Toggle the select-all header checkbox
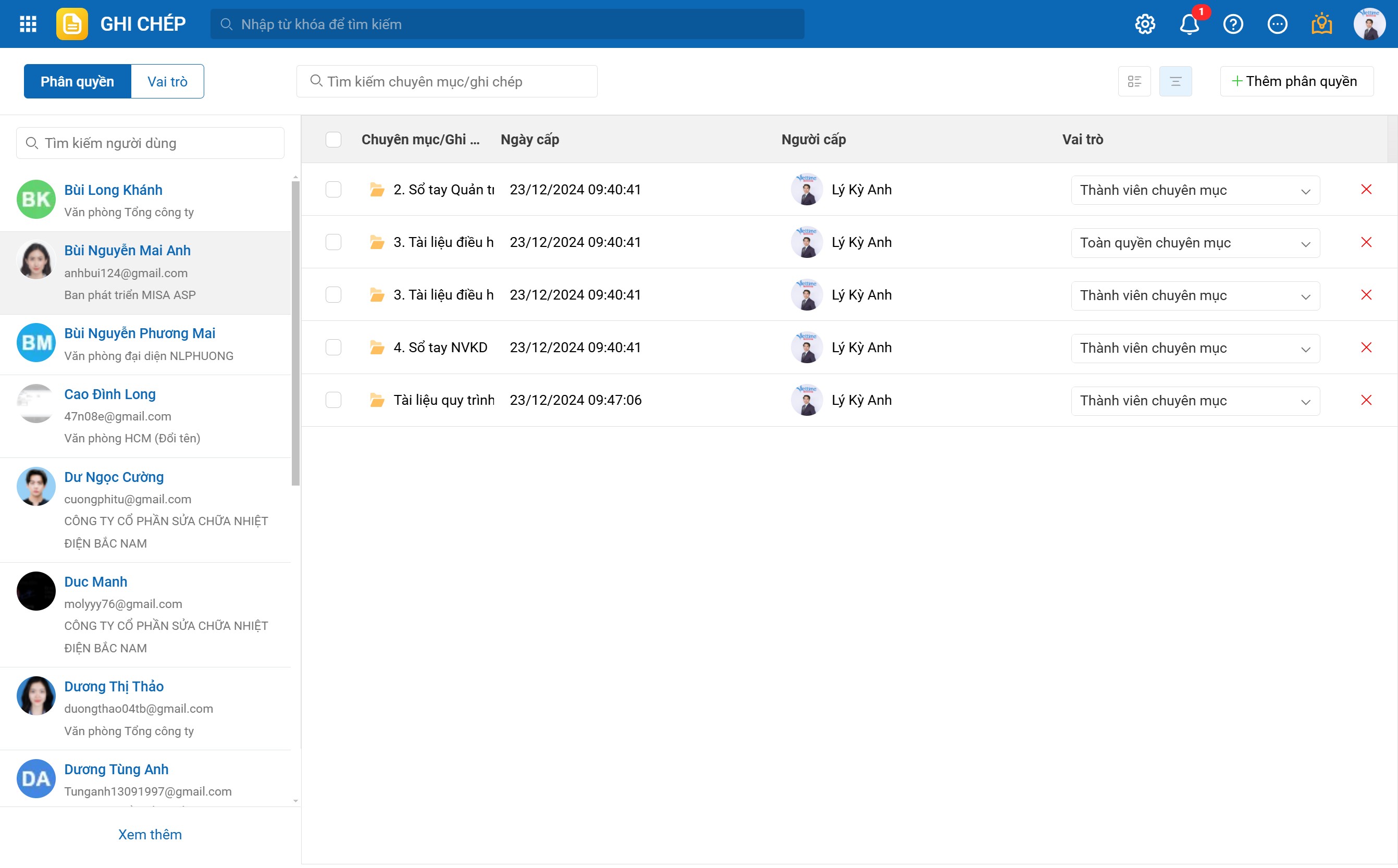This screenshot has height=868, width=1398. click(333, 140)
